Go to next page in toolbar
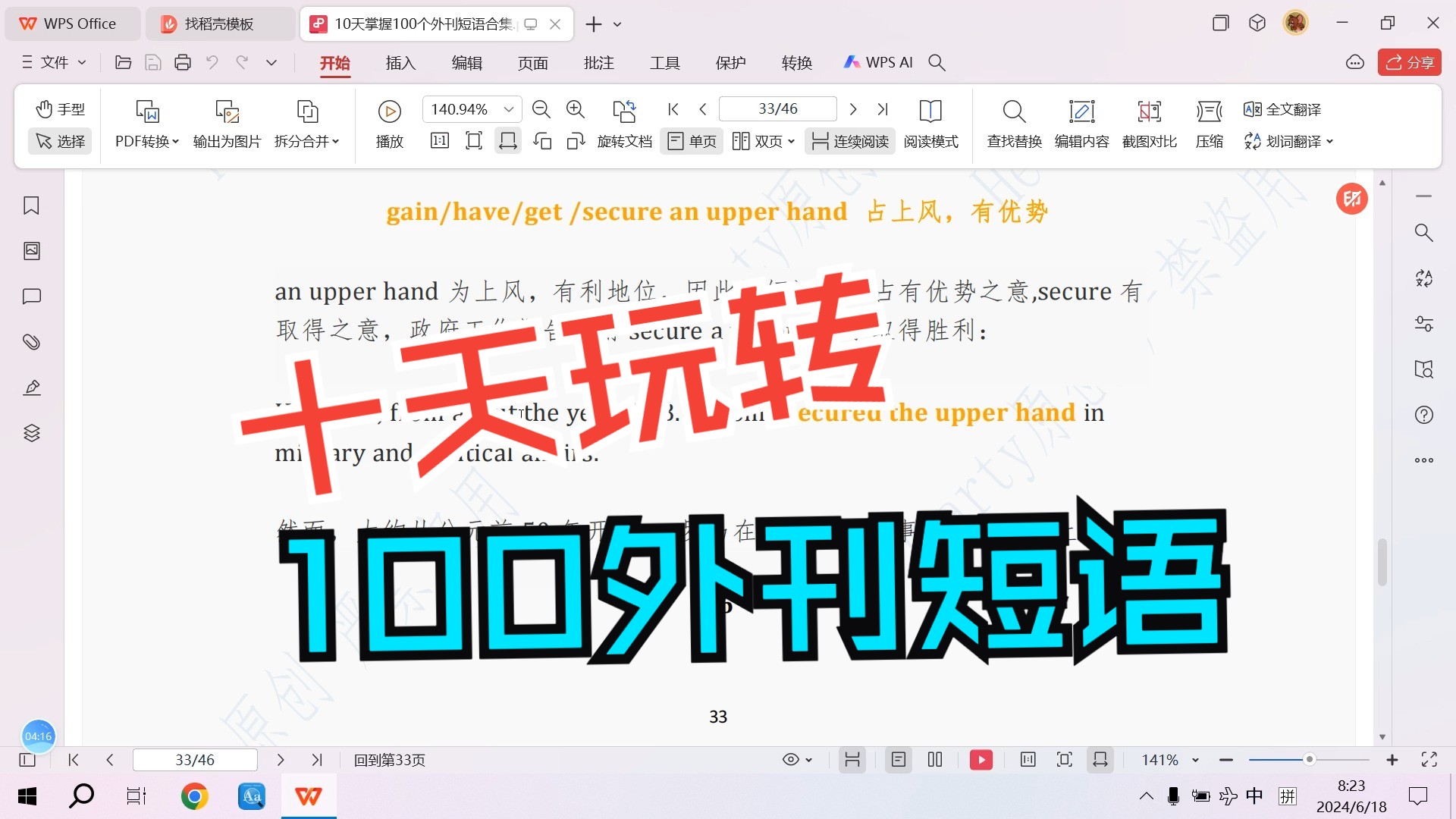Viewport: 1456px width, 819px height. (853, 109)
